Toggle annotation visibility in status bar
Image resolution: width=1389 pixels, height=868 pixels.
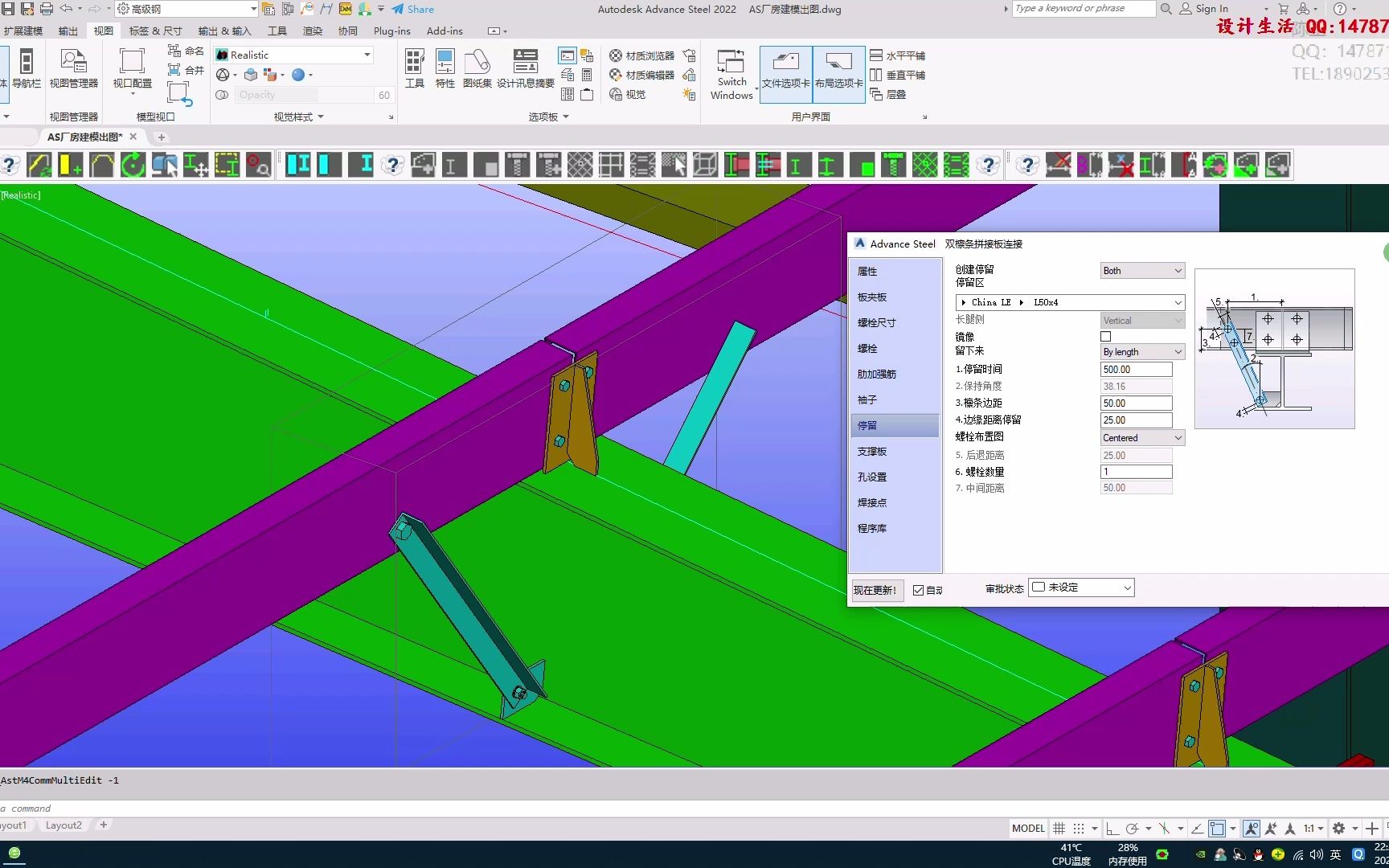pos(1252,828)
